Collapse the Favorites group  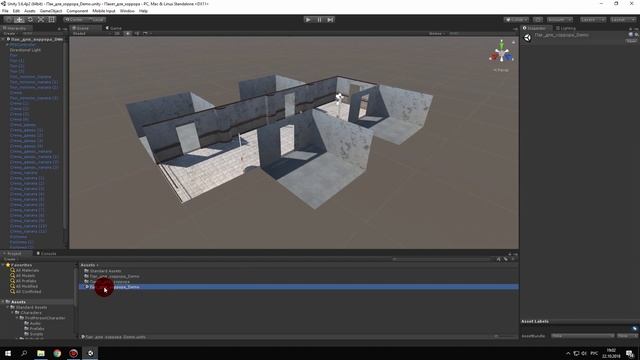(x=3, y=265)
